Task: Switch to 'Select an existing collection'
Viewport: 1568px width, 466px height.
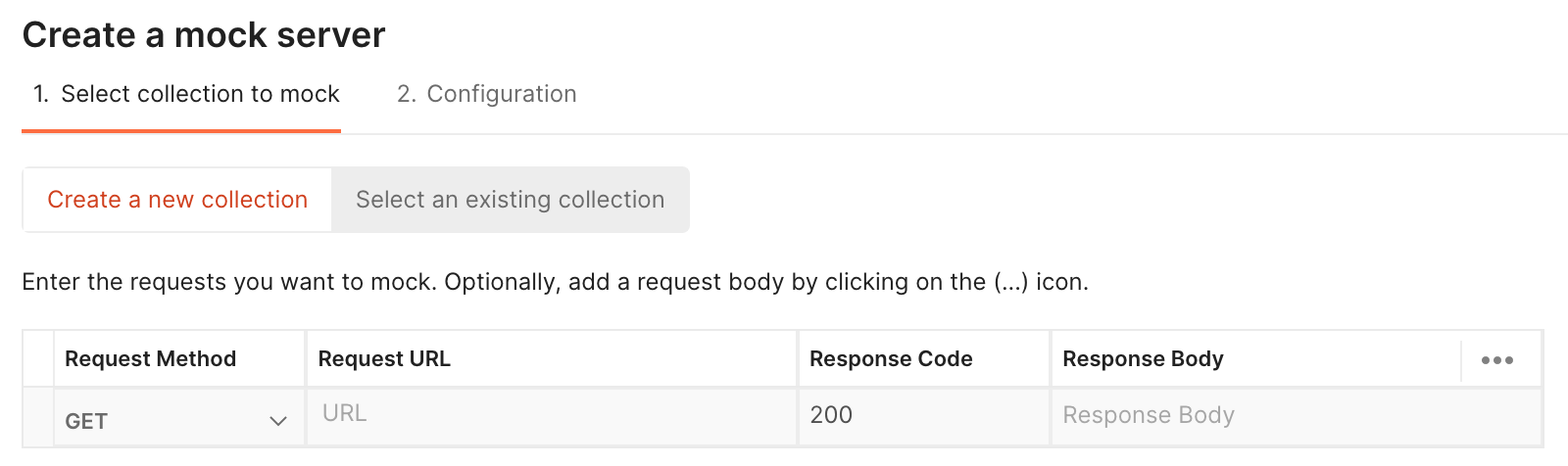Action: coord(510,200)
